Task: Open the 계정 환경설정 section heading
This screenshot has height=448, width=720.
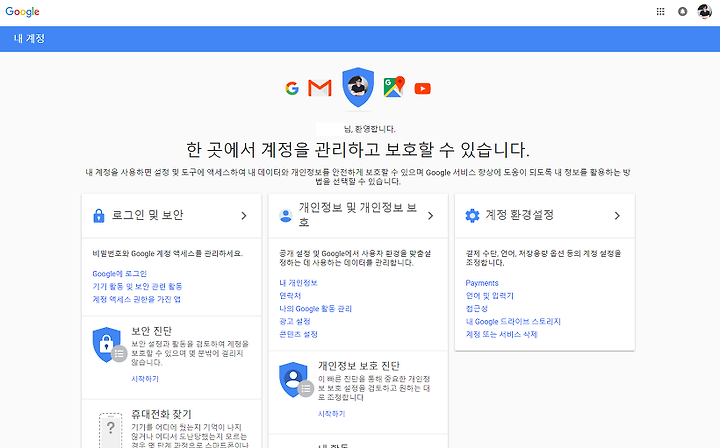Action: (520, 215)
